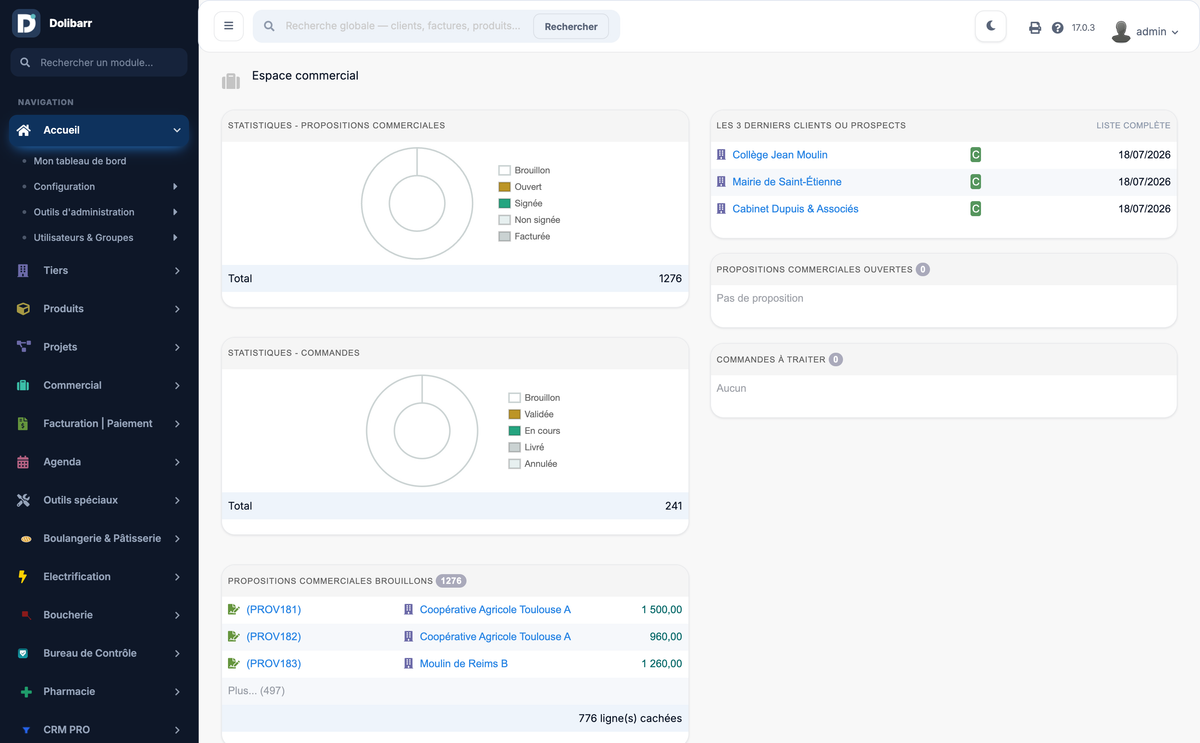Open Collège Jean Moulin customer link
The image size is (1200, 743).
click(780, 155)
